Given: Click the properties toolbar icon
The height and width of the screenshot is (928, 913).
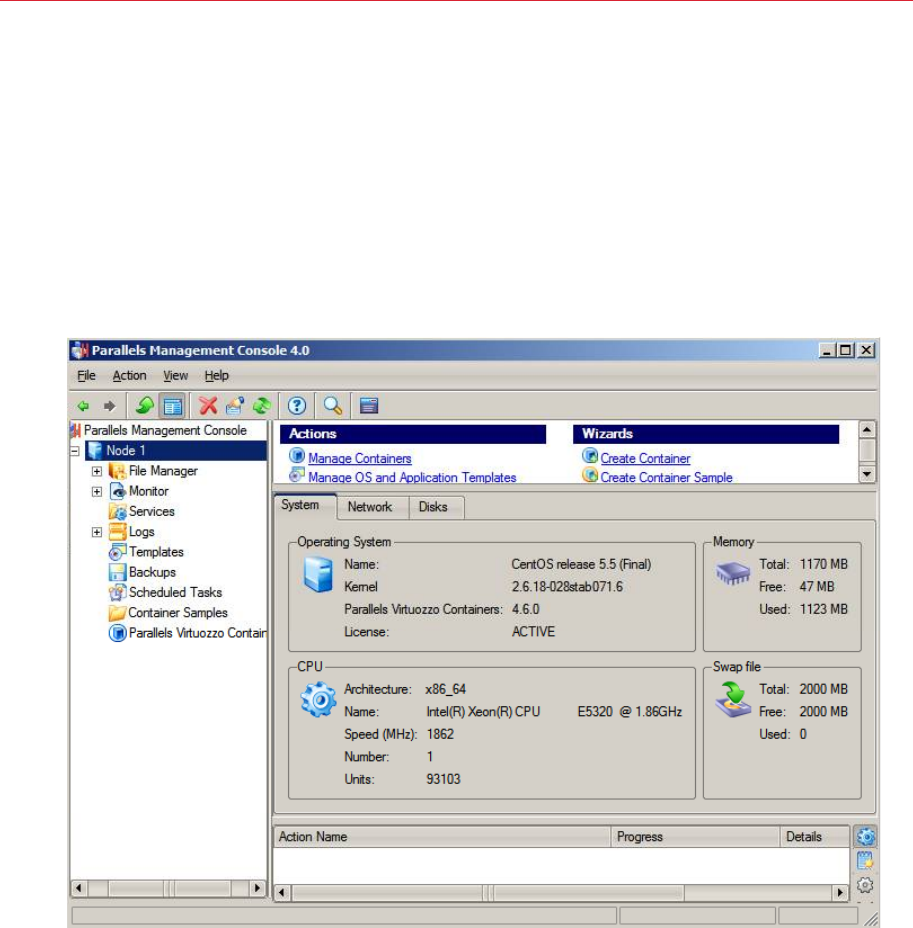Looking at the screenshot, I should 235,406.
